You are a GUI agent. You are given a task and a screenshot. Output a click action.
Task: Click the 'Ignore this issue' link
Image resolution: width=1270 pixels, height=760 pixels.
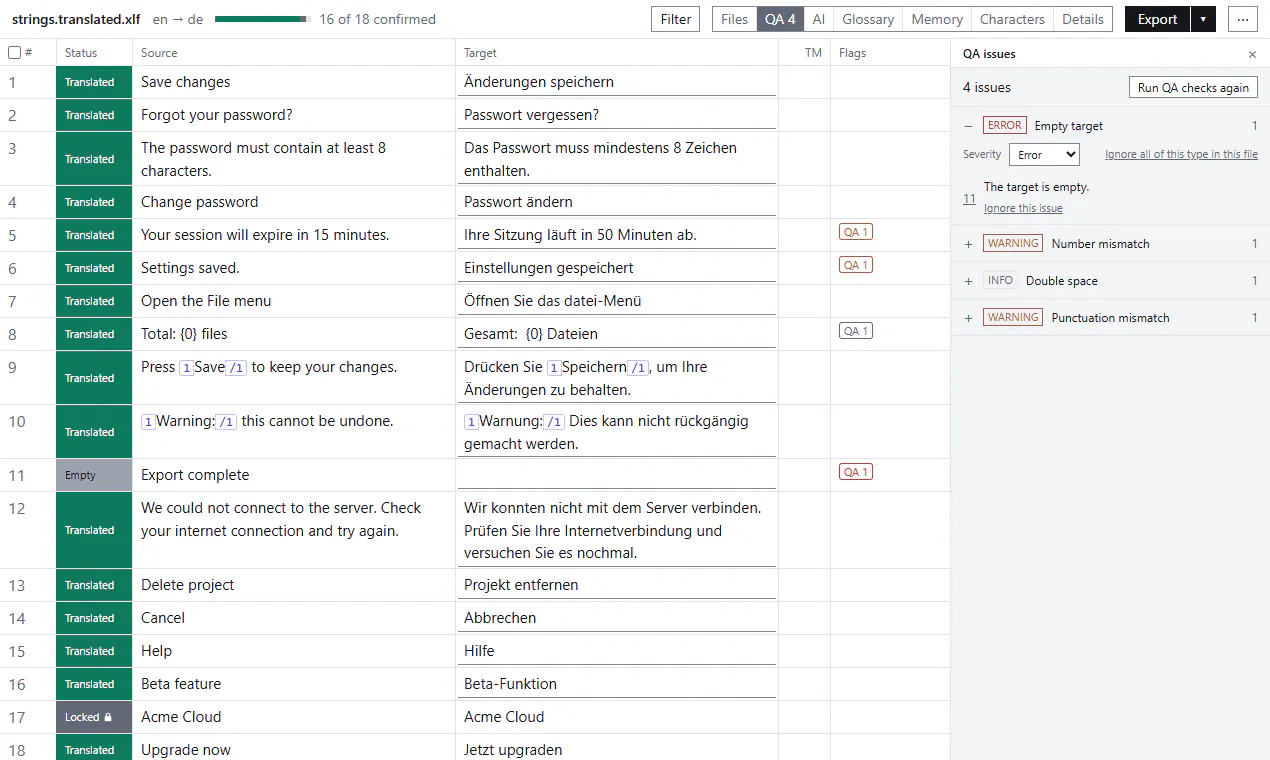(1023, 209)
